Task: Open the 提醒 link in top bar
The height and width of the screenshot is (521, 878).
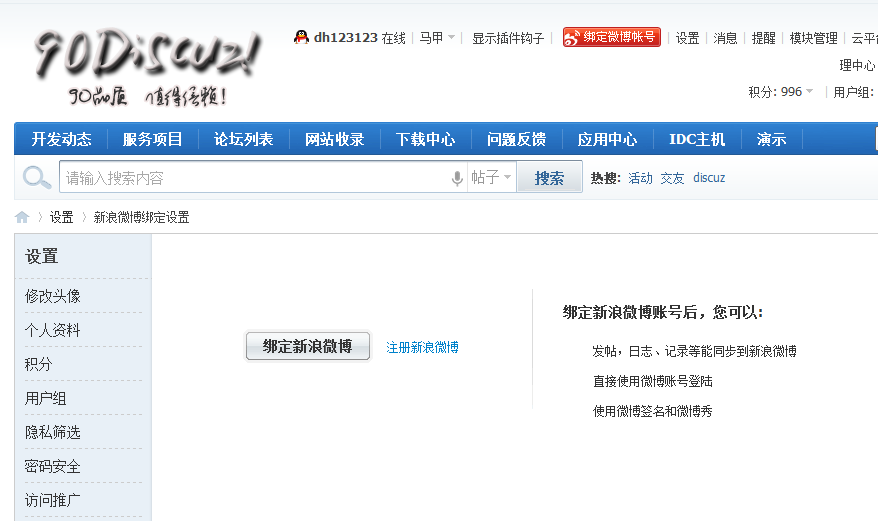Action: pyautogui.click(x=763, y=38)
